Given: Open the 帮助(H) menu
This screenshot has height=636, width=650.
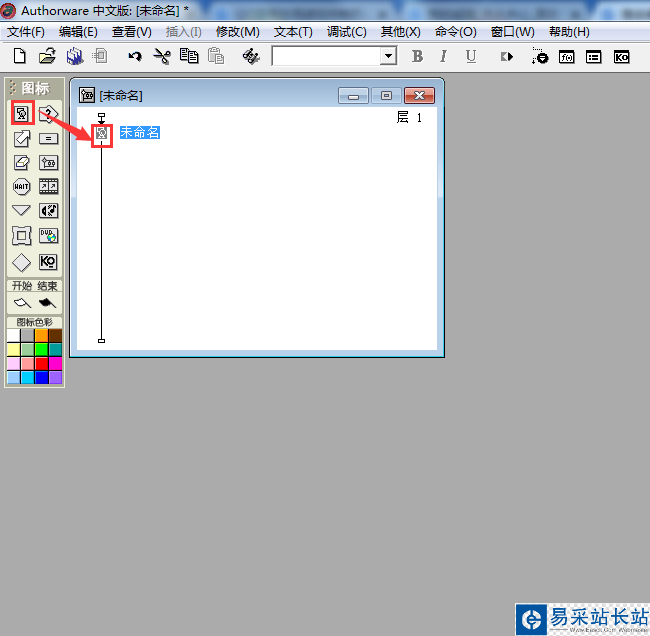Looking at the screenshot, I should coord(569,32).
